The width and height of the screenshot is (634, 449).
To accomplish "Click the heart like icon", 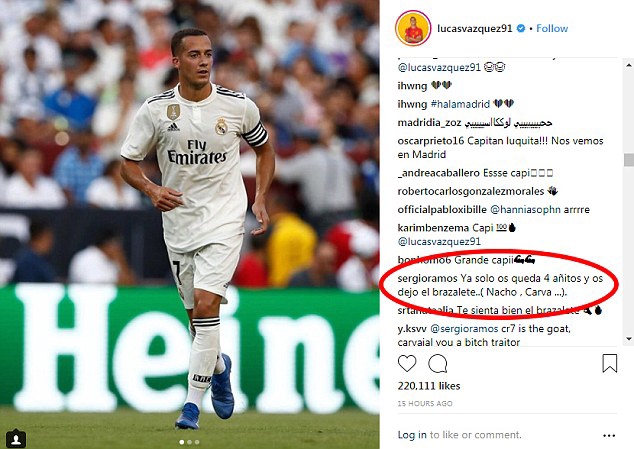I will click(407, 363).
